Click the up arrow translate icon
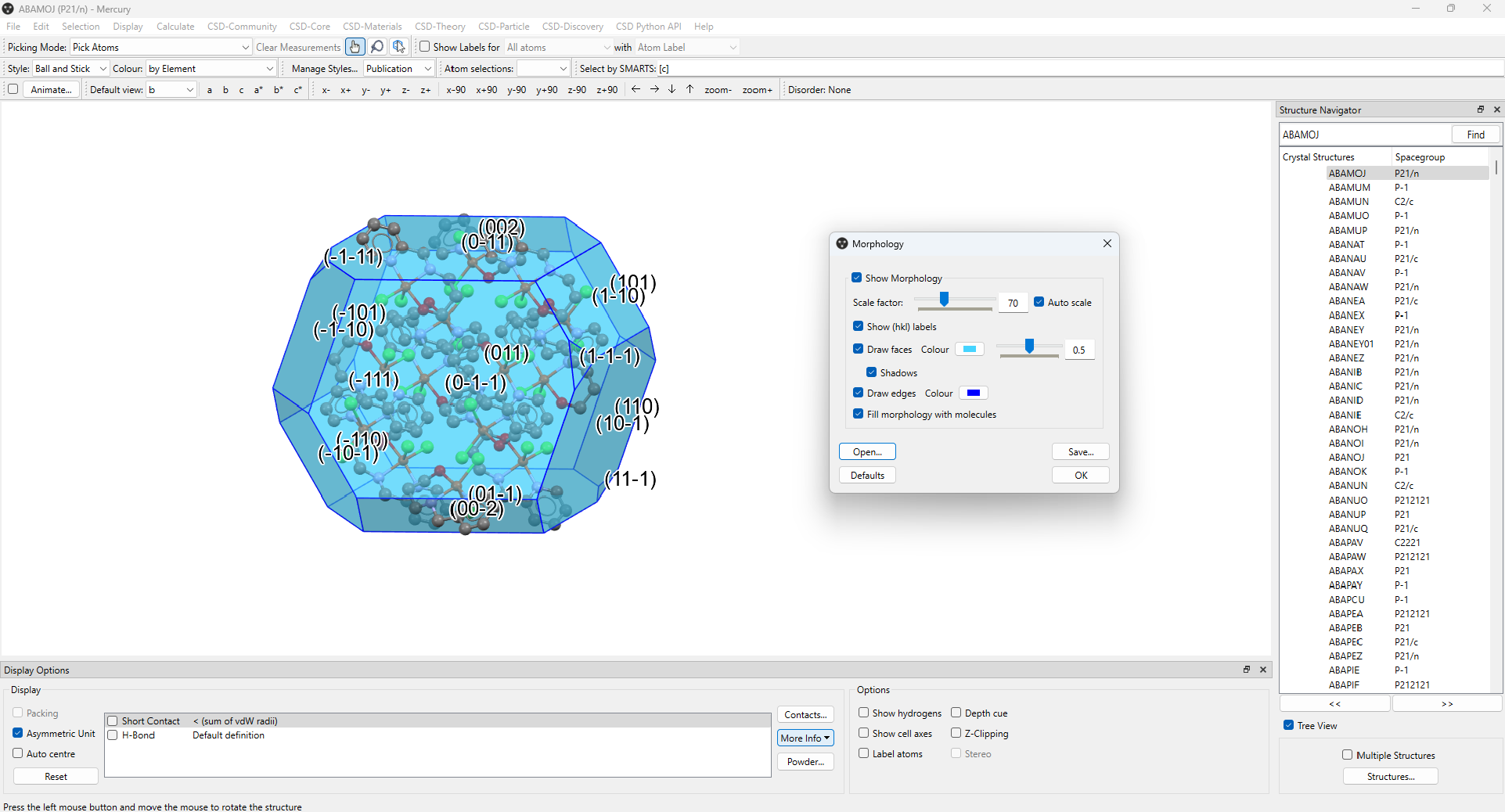Image resolution: width=1505 pixels, height=812 pixels. (x=689, y=89)
